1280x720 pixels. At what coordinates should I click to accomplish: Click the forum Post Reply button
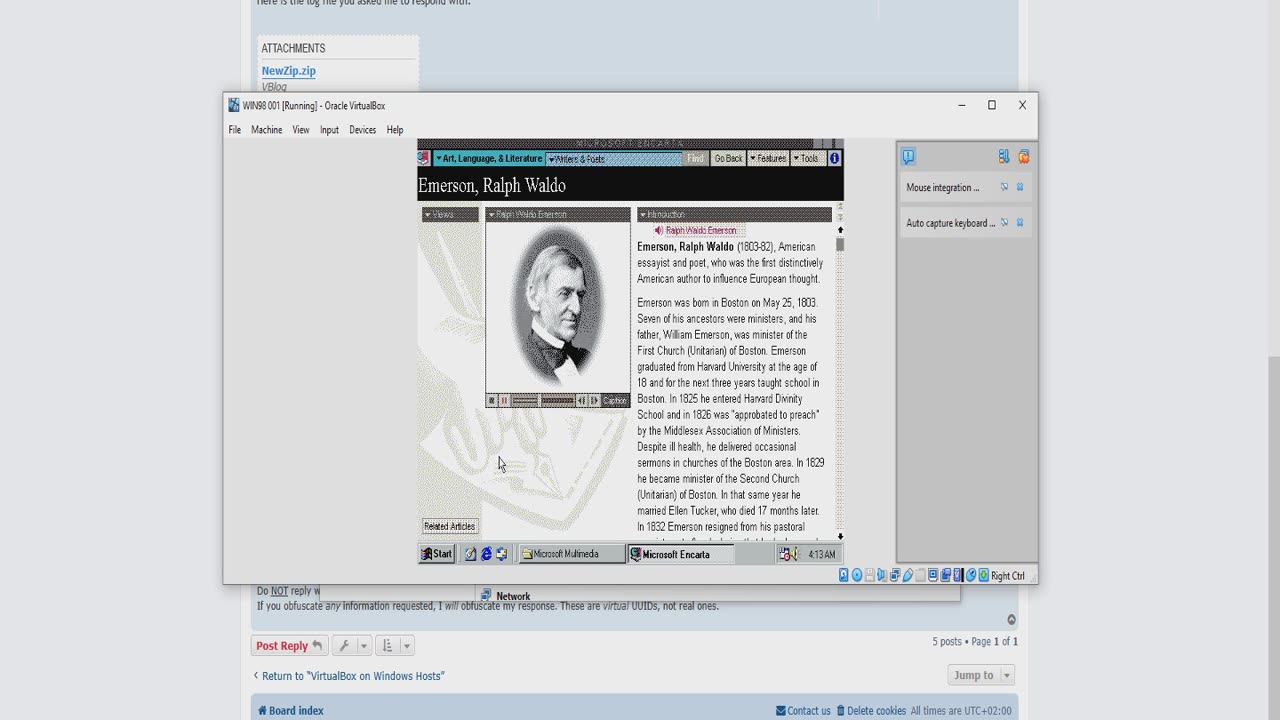288,646
